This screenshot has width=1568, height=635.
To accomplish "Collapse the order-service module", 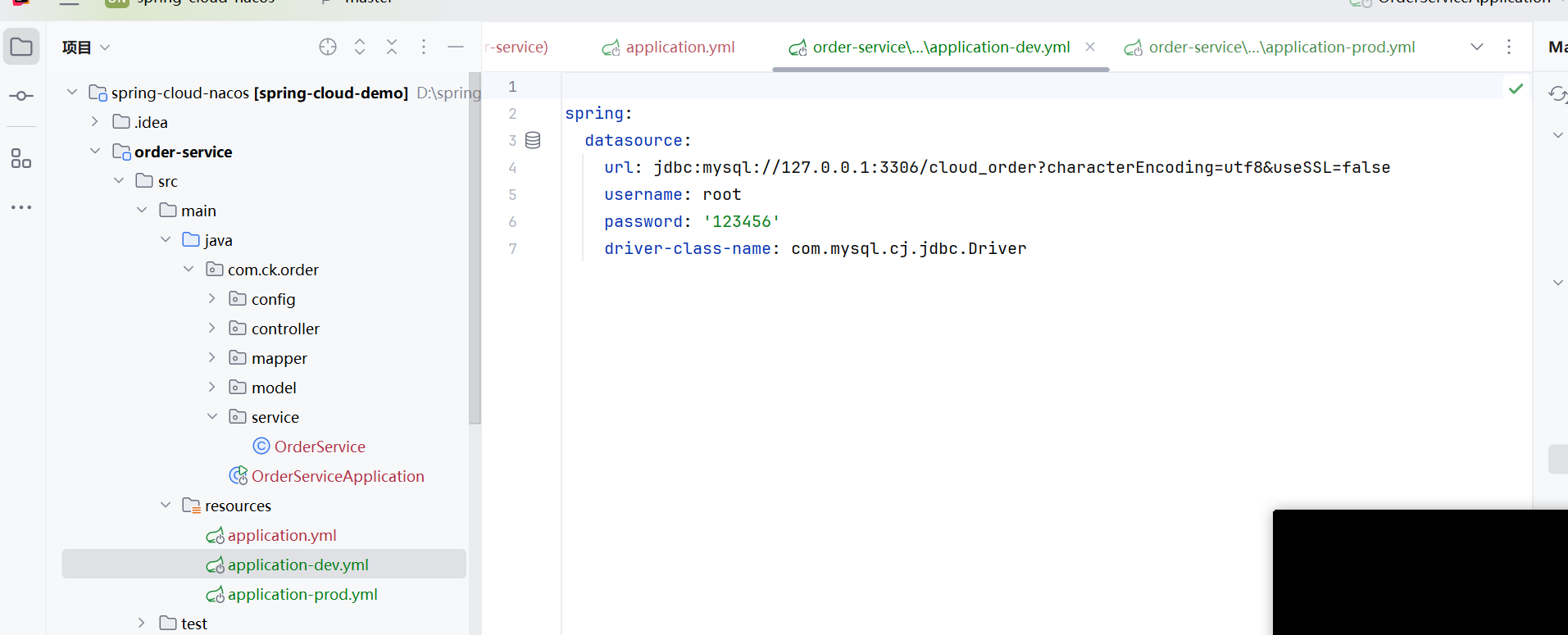I will tap(95, 151).
